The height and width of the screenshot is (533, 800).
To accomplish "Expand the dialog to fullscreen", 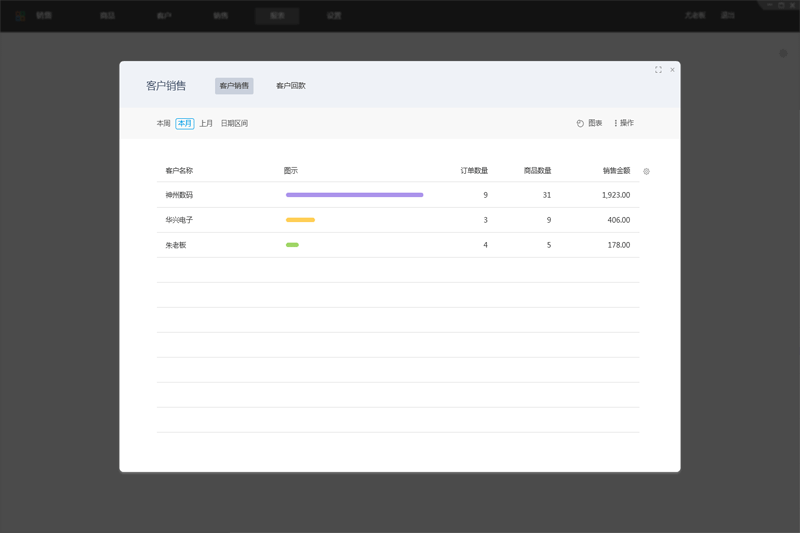I will (x=658, y=70).
